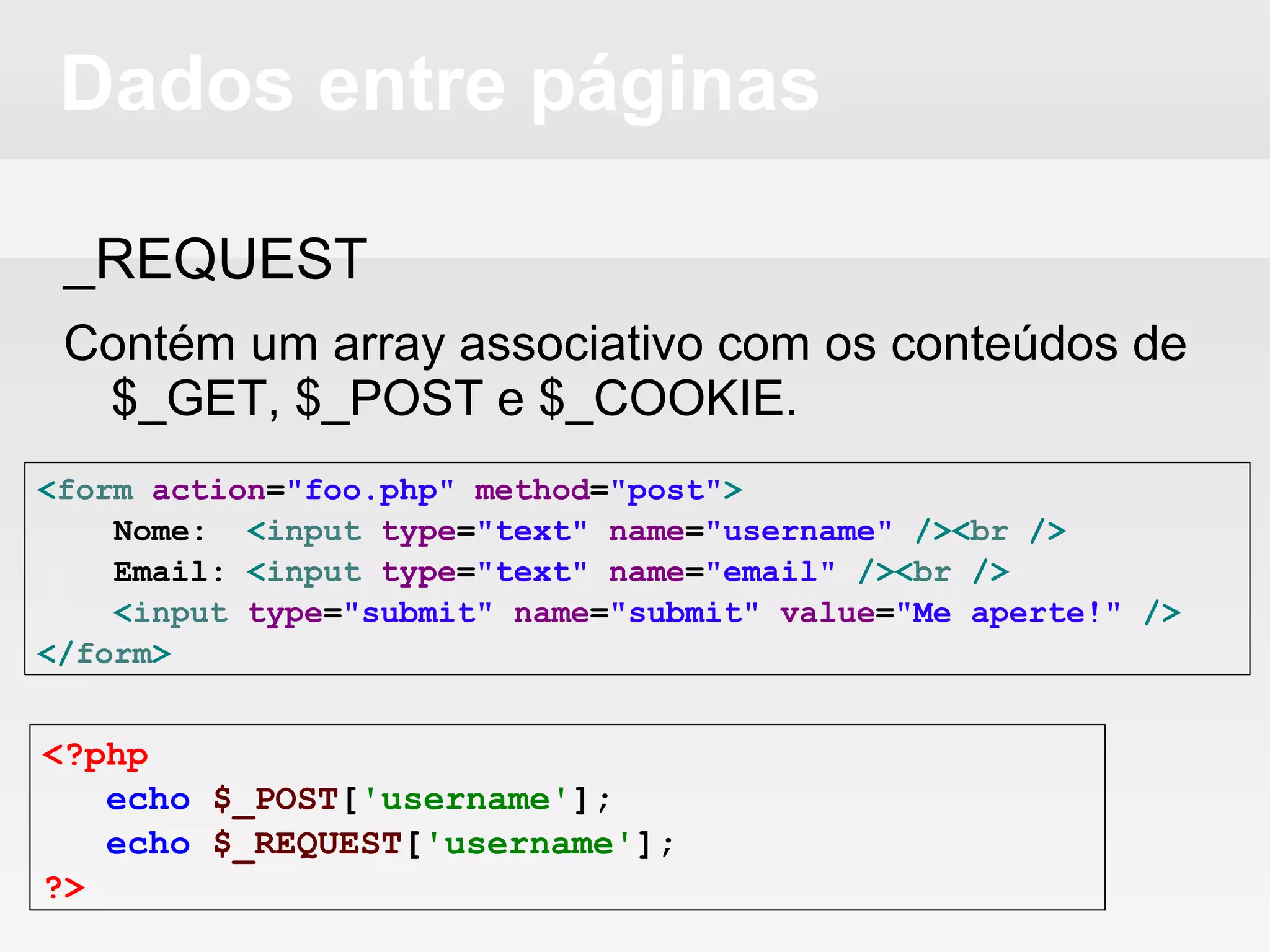The width and height of the screenshot is (1270, 952).
Task: Click the 'Nome:' username input code line
Action: [x=589, y=532]
